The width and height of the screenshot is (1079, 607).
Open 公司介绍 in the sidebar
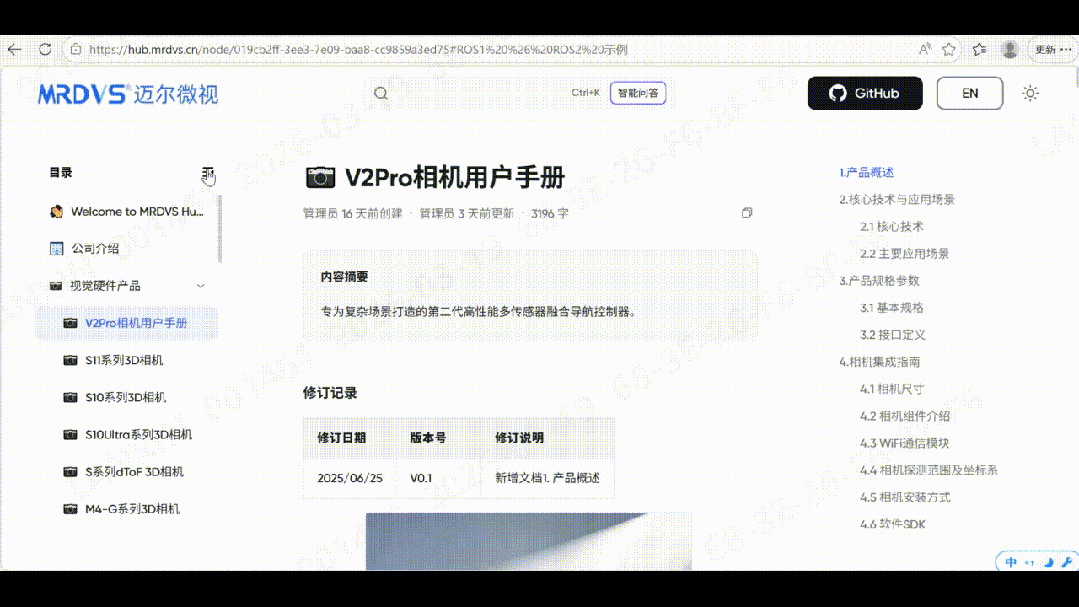(x=95, y=248)
